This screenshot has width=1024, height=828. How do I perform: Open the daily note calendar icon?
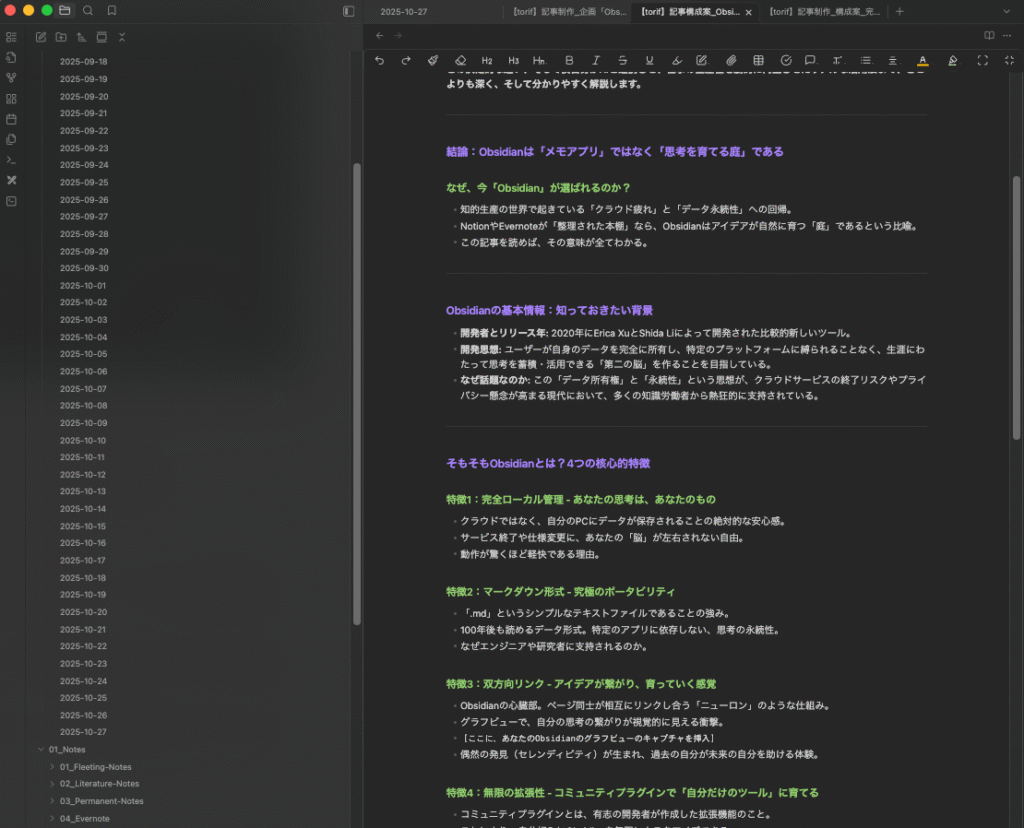click(11, 119)
